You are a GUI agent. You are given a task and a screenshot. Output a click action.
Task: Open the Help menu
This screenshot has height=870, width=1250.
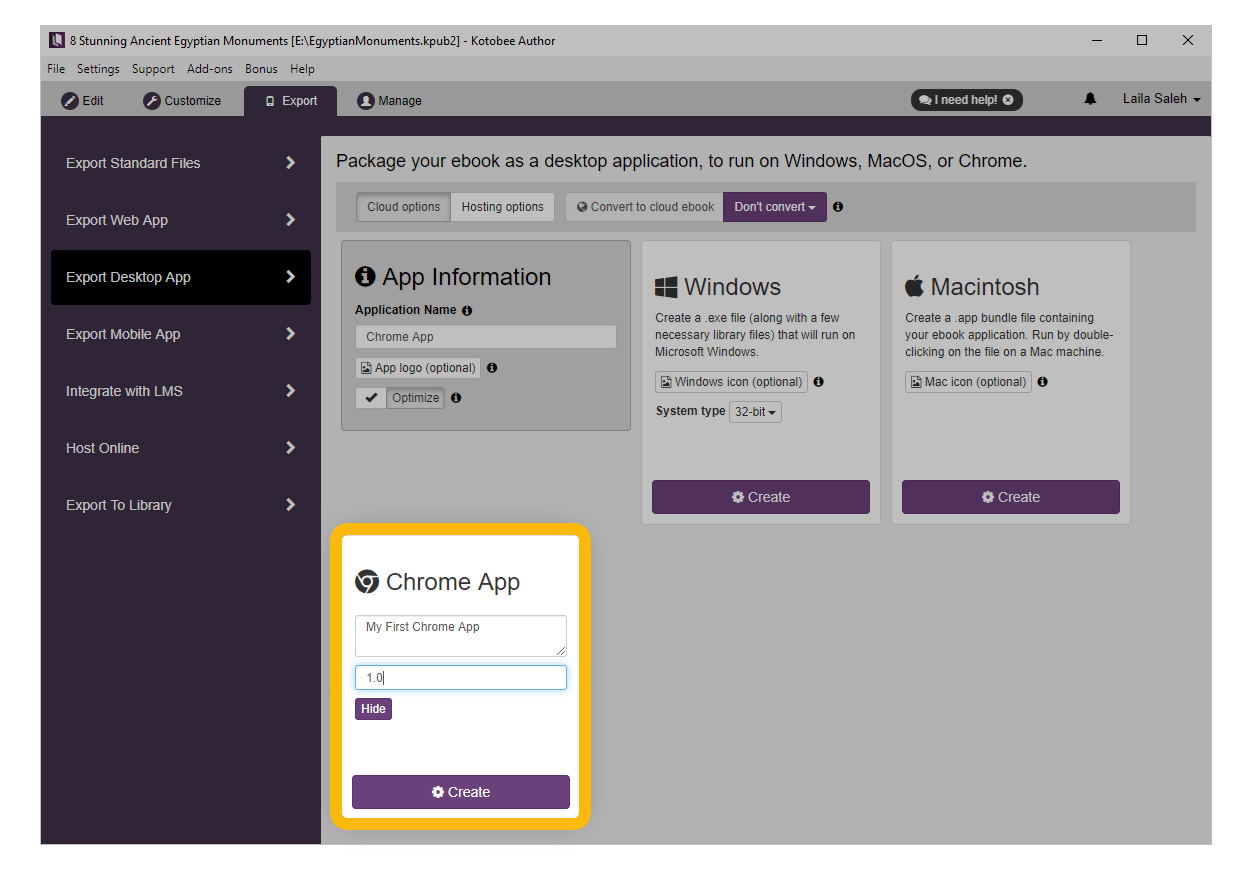[x=302, y=69]
